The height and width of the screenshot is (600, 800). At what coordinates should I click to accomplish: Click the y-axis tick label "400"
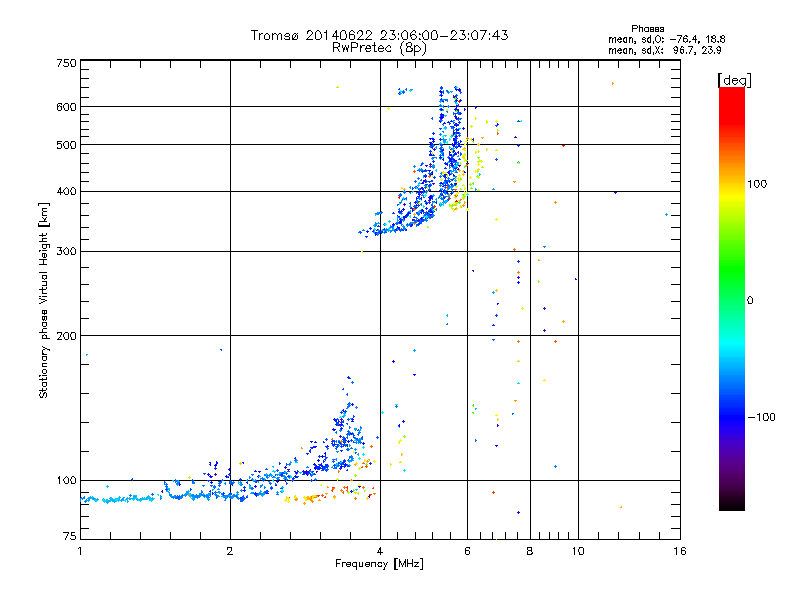tap(66, 191)
